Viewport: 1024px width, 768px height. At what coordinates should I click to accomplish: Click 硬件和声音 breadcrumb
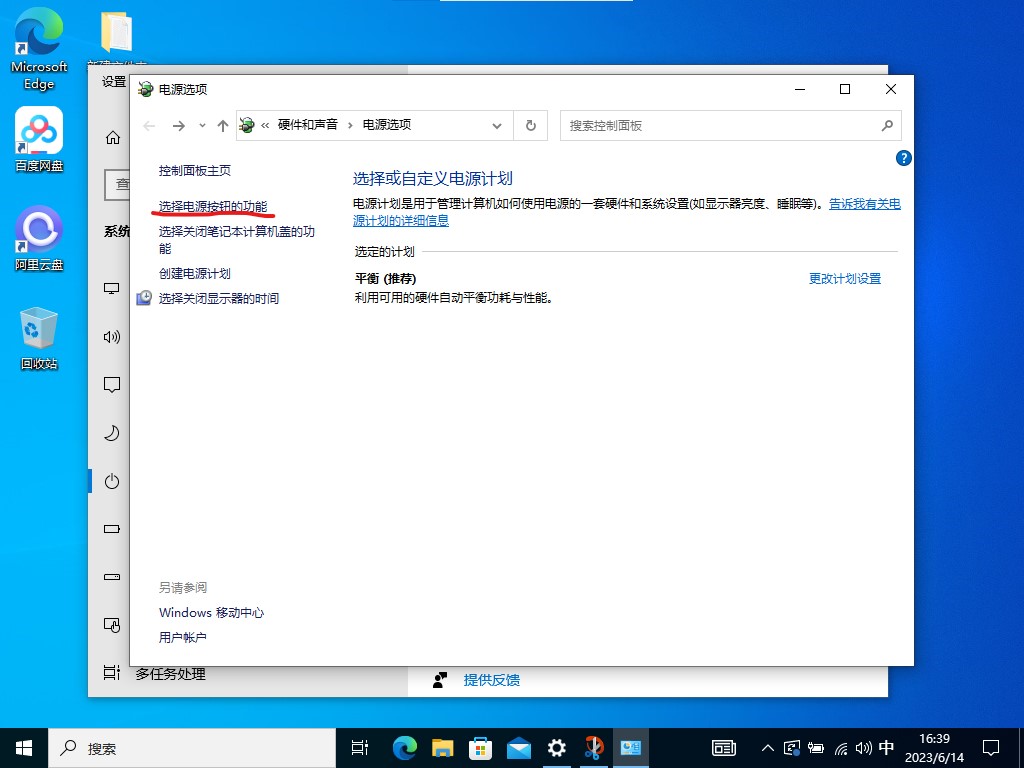[308, 125]
